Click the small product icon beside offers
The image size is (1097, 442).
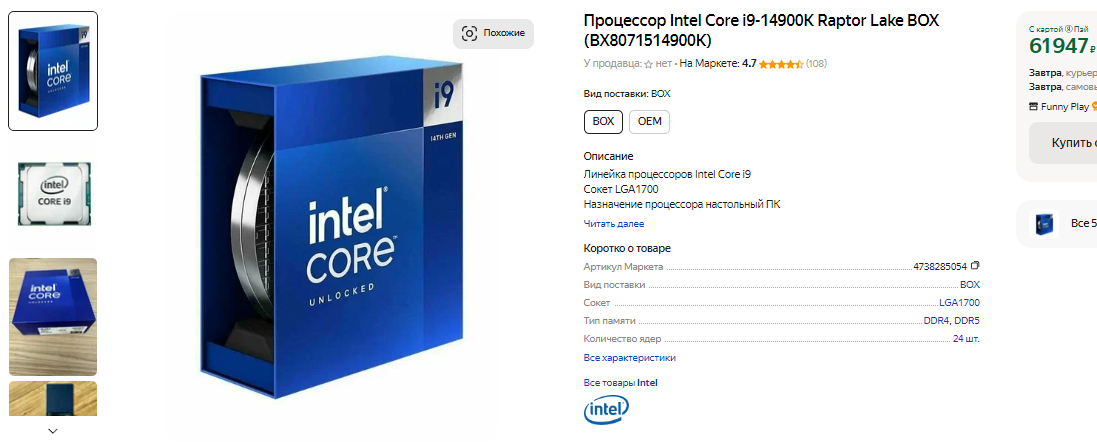click(1045, 223)
